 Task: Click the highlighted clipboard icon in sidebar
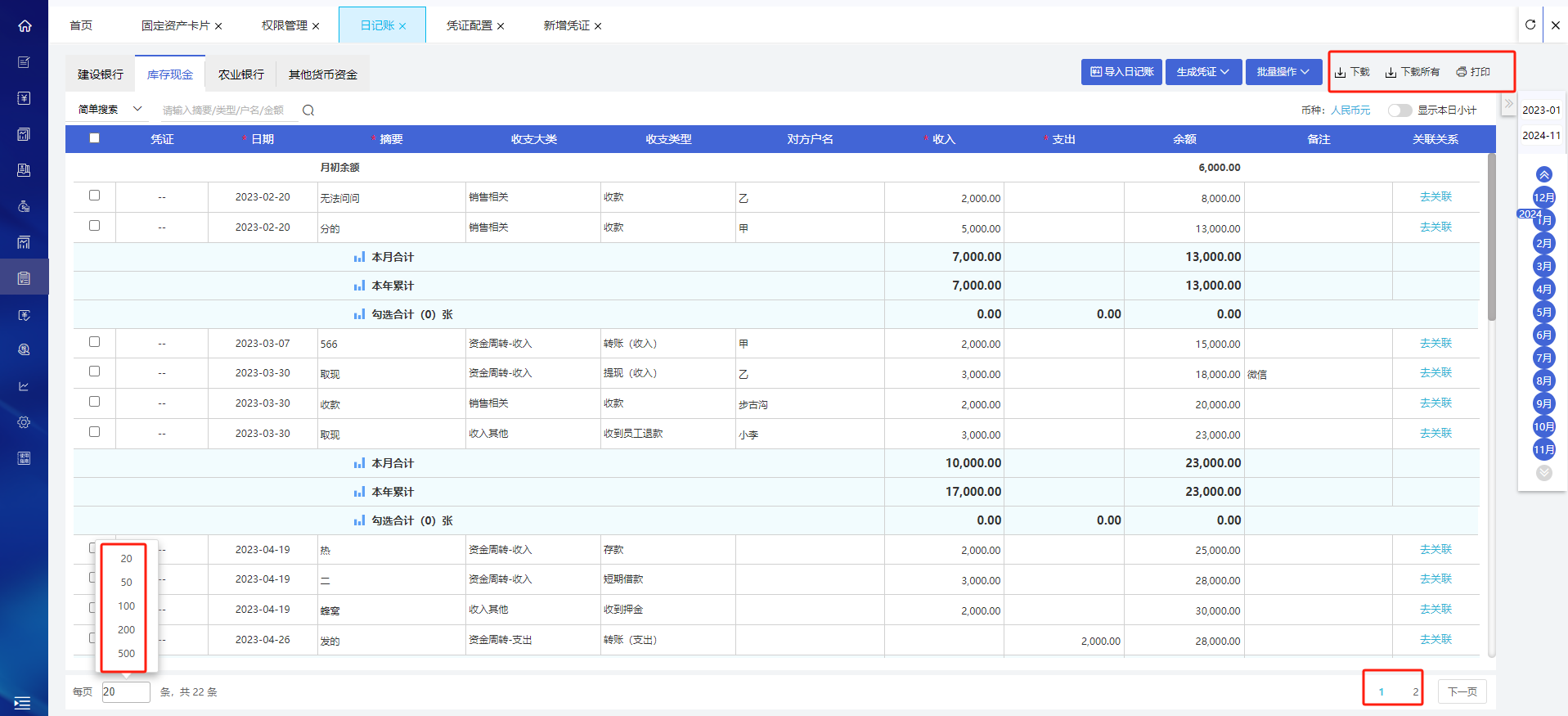click(25, 278)
